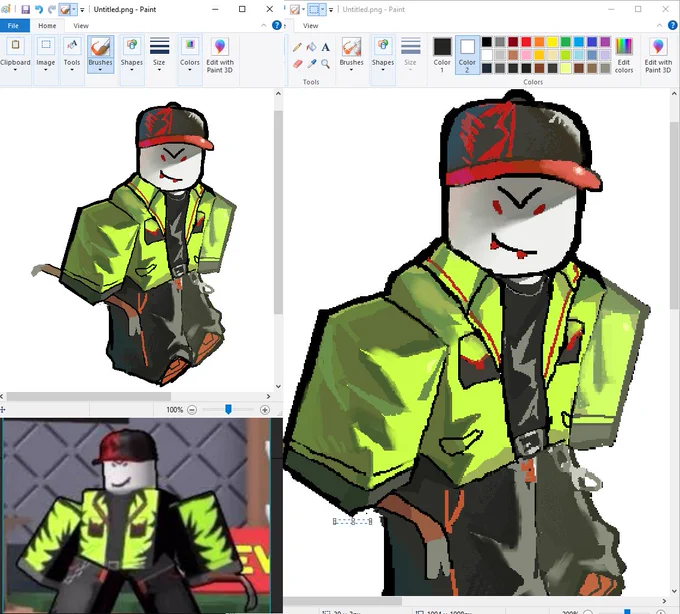Pick the black color swatch
The height and width of the screenshot is (614, 680).
click(x=487, y=42)
